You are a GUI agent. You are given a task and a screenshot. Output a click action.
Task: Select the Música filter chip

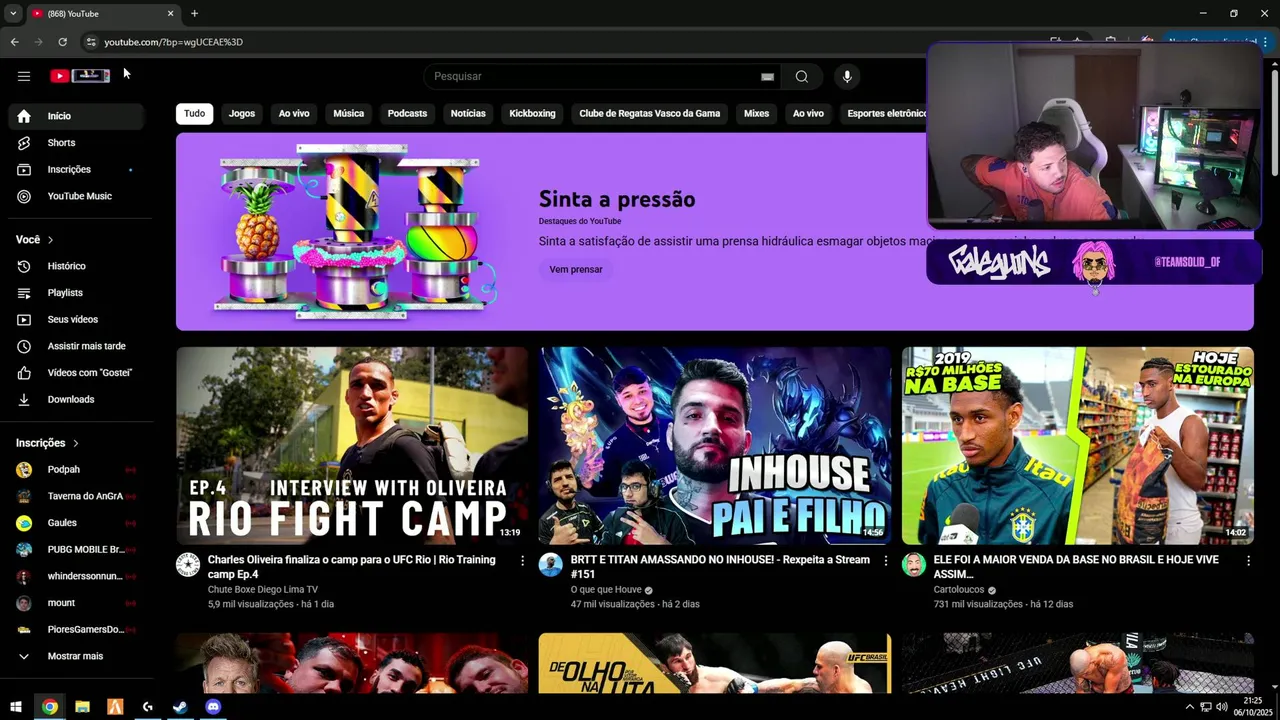point(348,114)
